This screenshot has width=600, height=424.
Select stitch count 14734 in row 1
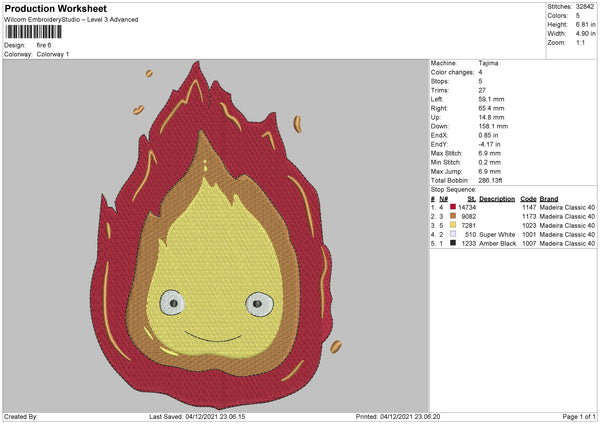coord(467,207)
